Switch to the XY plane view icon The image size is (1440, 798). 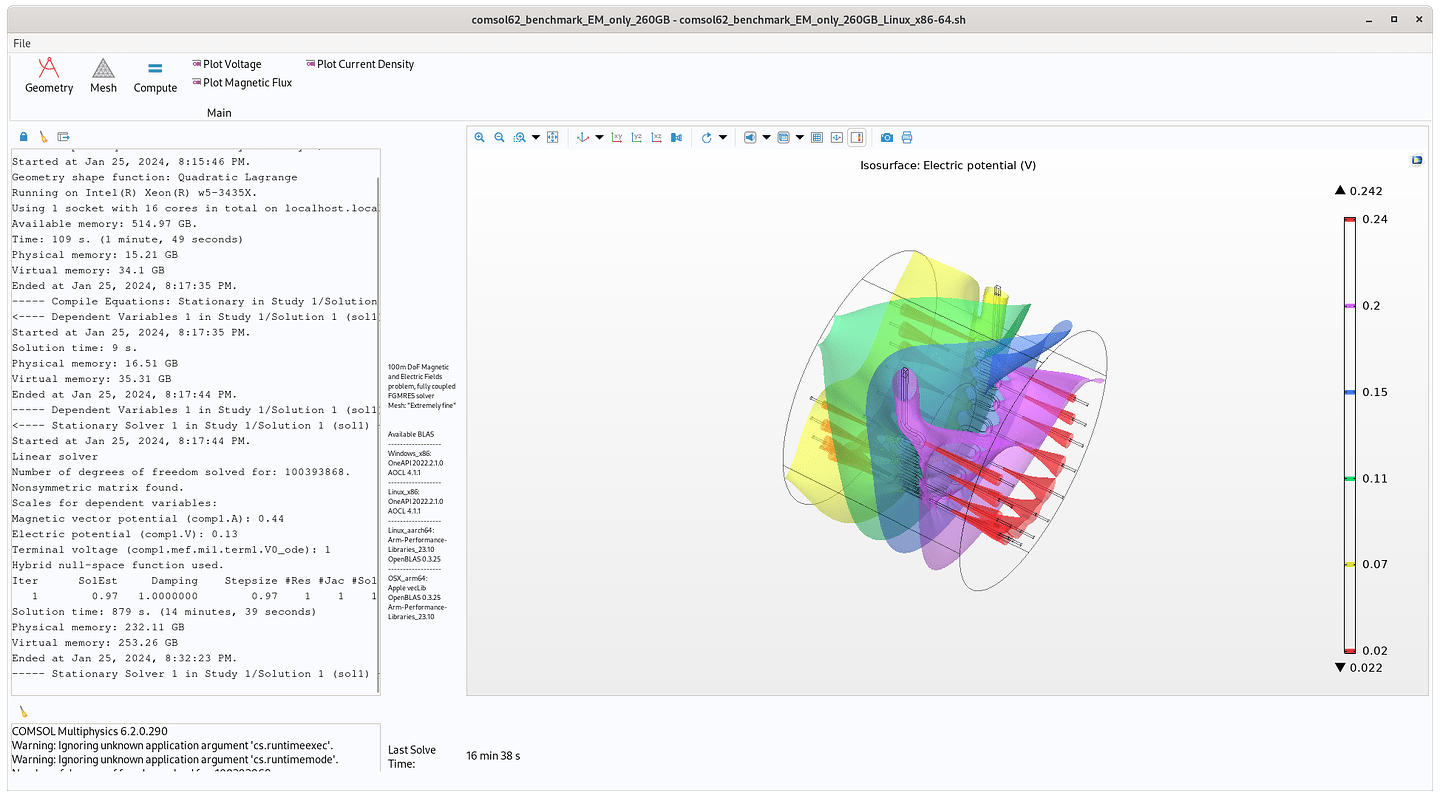(x=617, y=137)
